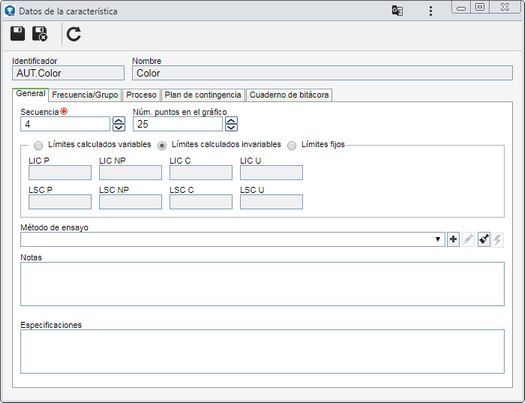This screenshot has height=403, width=525.
Task: Add a new Método de ensayo with plus icon
Action: (453, 239)
